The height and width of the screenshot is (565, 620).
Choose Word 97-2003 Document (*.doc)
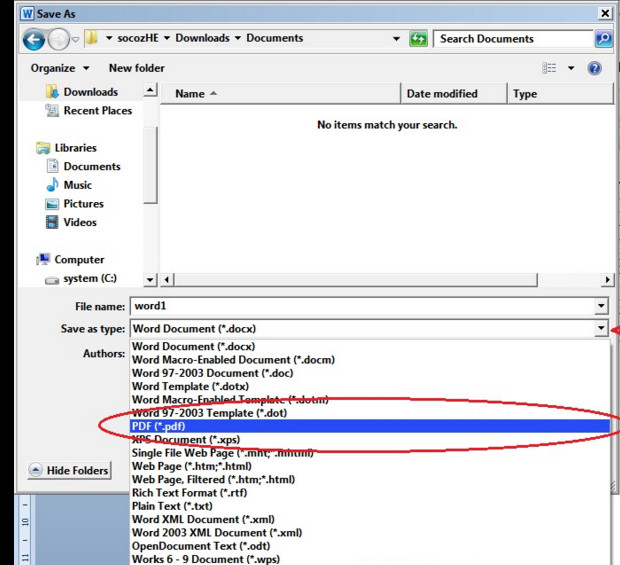point(370,373)
